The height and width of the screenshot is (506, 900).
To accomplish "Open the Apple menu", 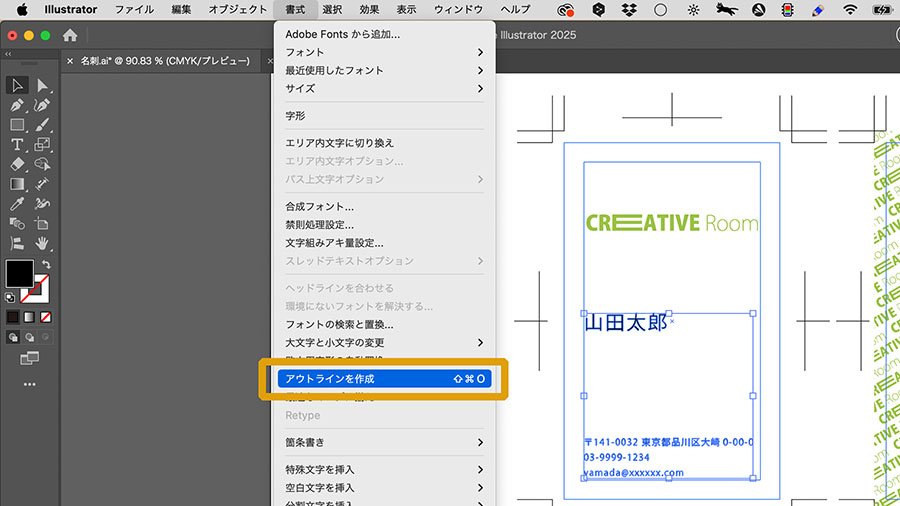I will (22, 10).
